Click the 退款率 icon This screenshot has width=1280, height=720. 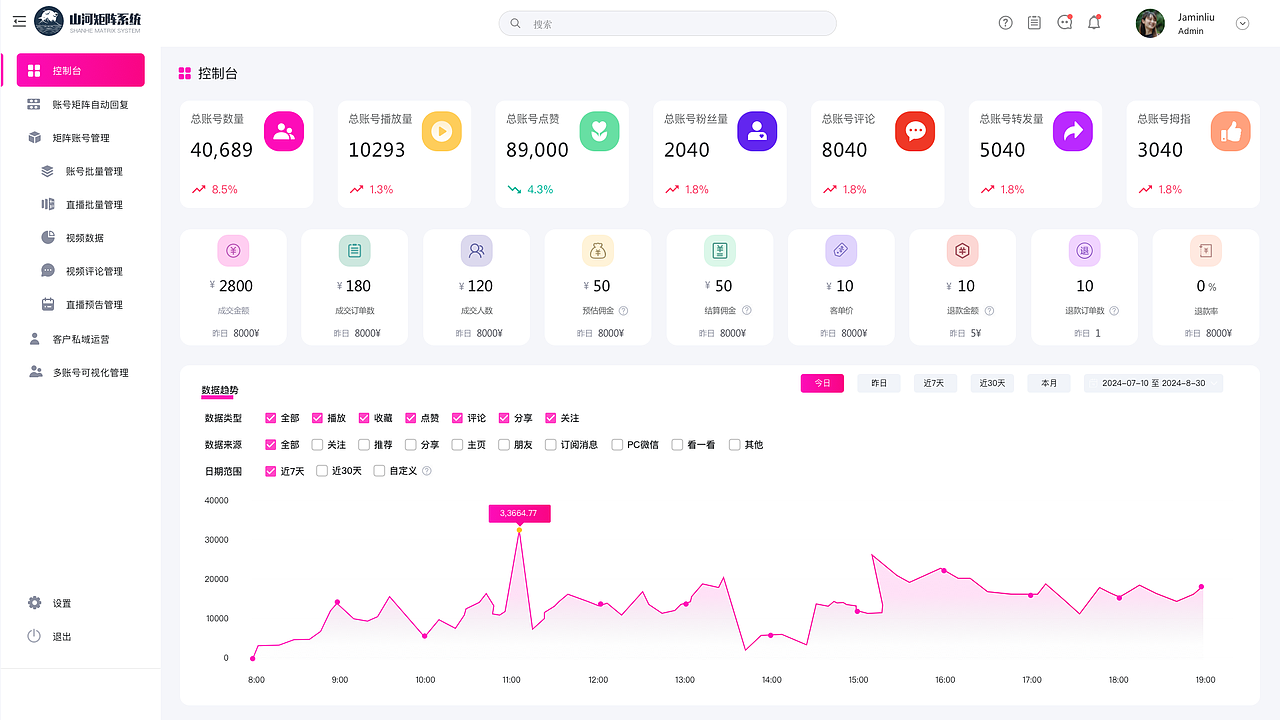(1206, 251)
